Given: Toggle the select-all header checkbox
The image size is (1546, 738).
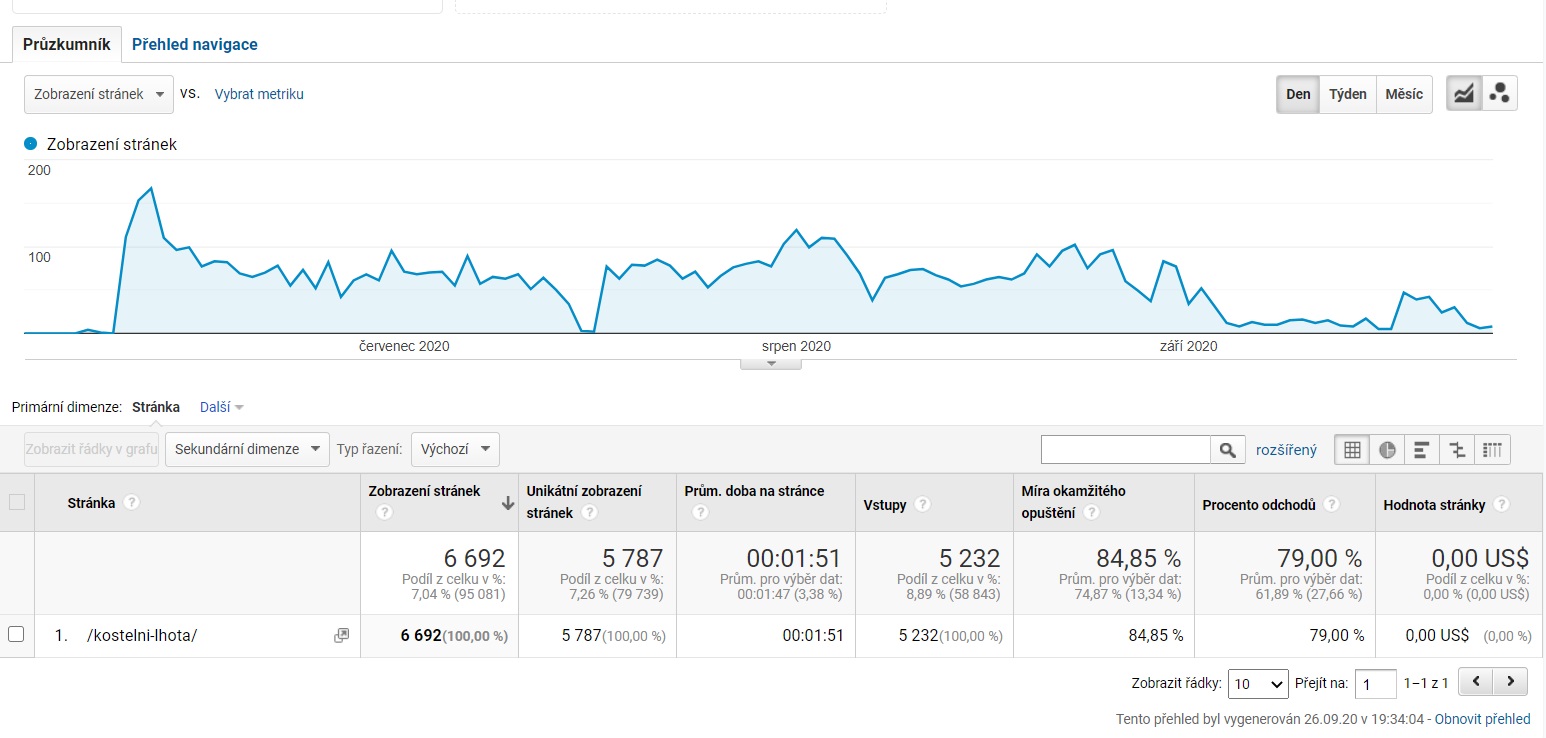Looking at the screenshot, I should 17,502.
